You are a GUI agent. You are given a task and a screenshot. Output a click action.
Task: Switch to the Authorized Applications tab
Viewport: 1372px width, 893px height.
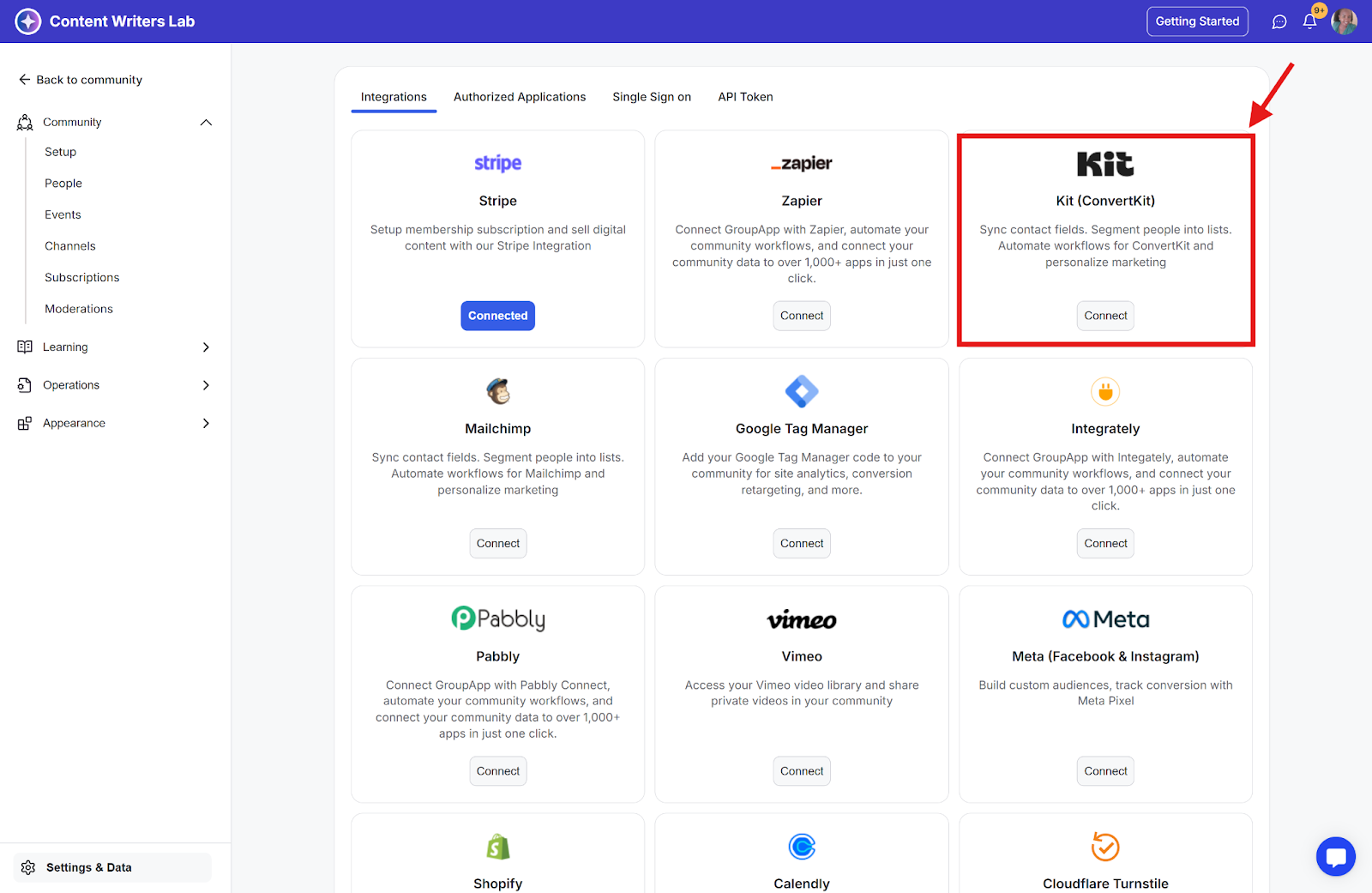click(520, 97)
